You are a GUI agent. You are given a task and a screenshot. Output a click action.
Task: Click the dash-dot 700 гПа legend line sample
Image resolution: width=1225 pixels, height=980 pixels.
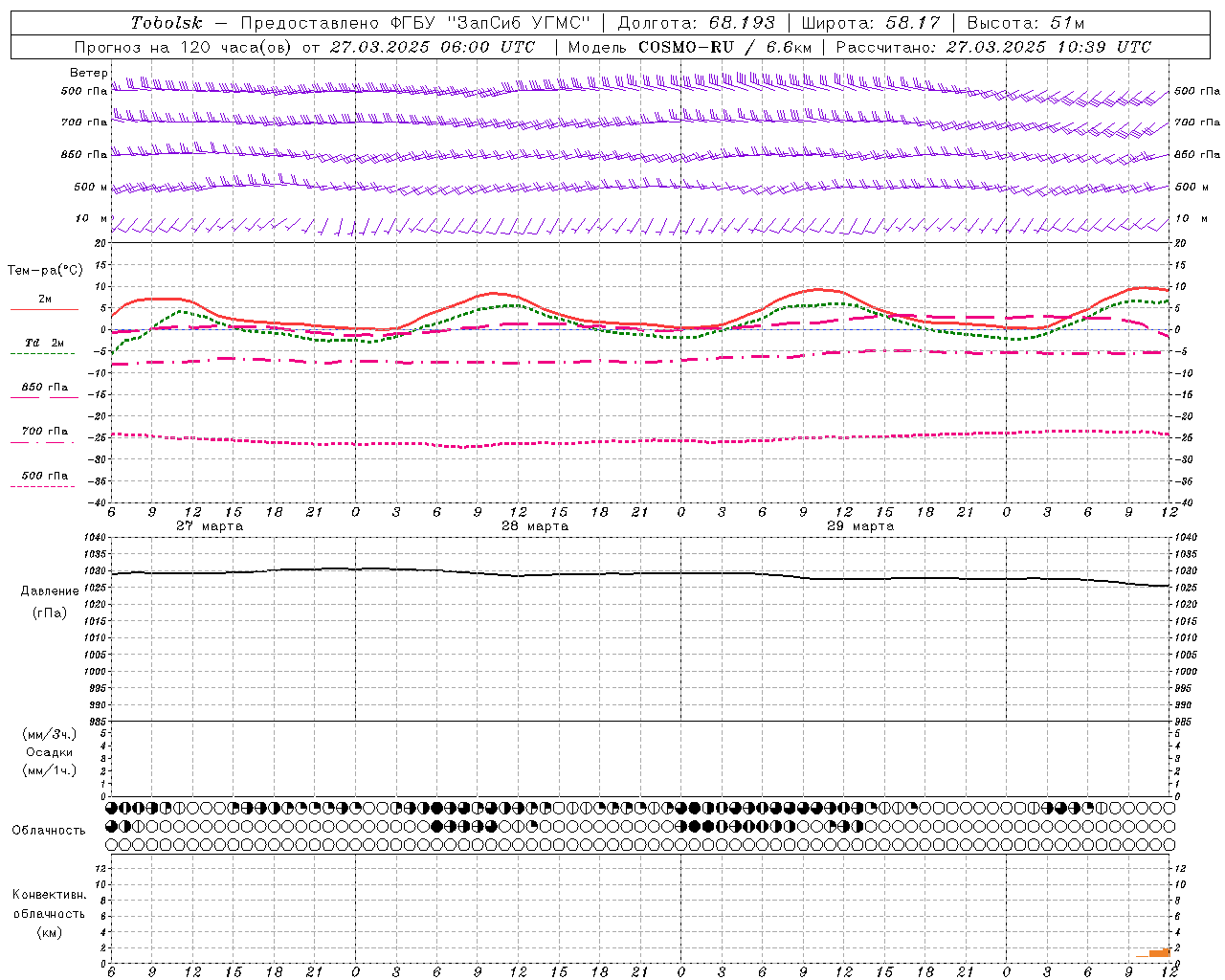pyautogui.click(x=42, y=442)
